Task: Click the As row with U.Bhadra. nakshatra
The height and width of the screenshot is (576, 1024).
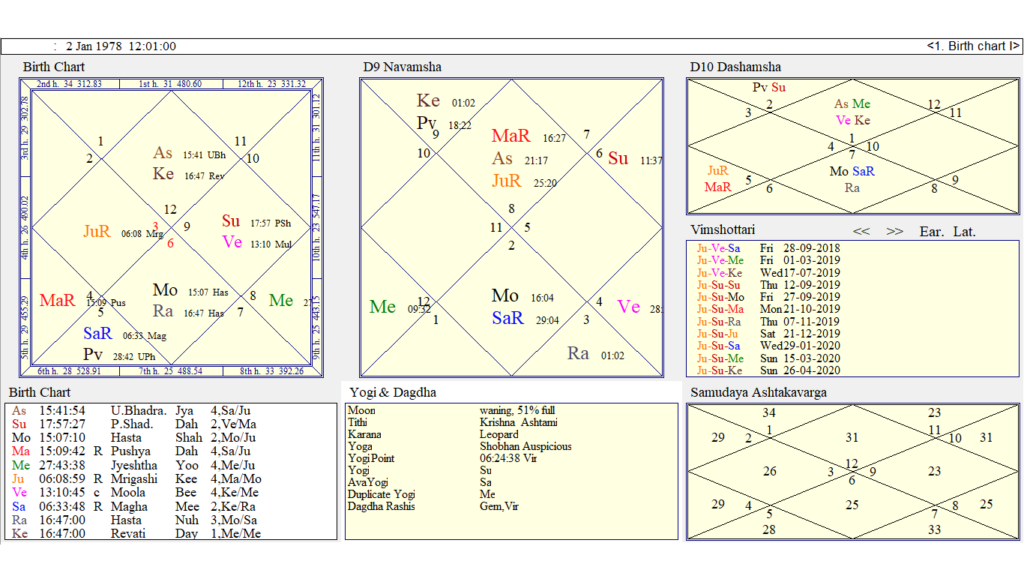Action: tap(131, 411)
